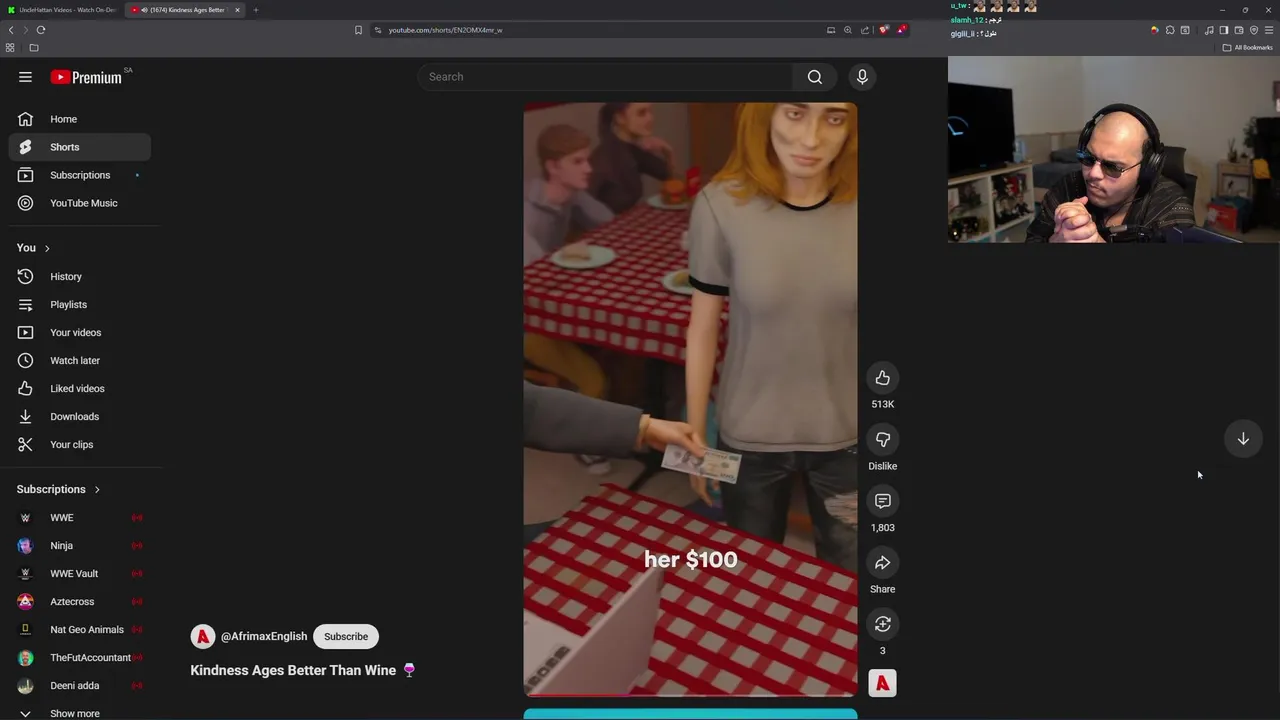This screenshot has height=720, width=1280.
Task: Open the apps grid on bookmarks bar
Action: (10, 47)
